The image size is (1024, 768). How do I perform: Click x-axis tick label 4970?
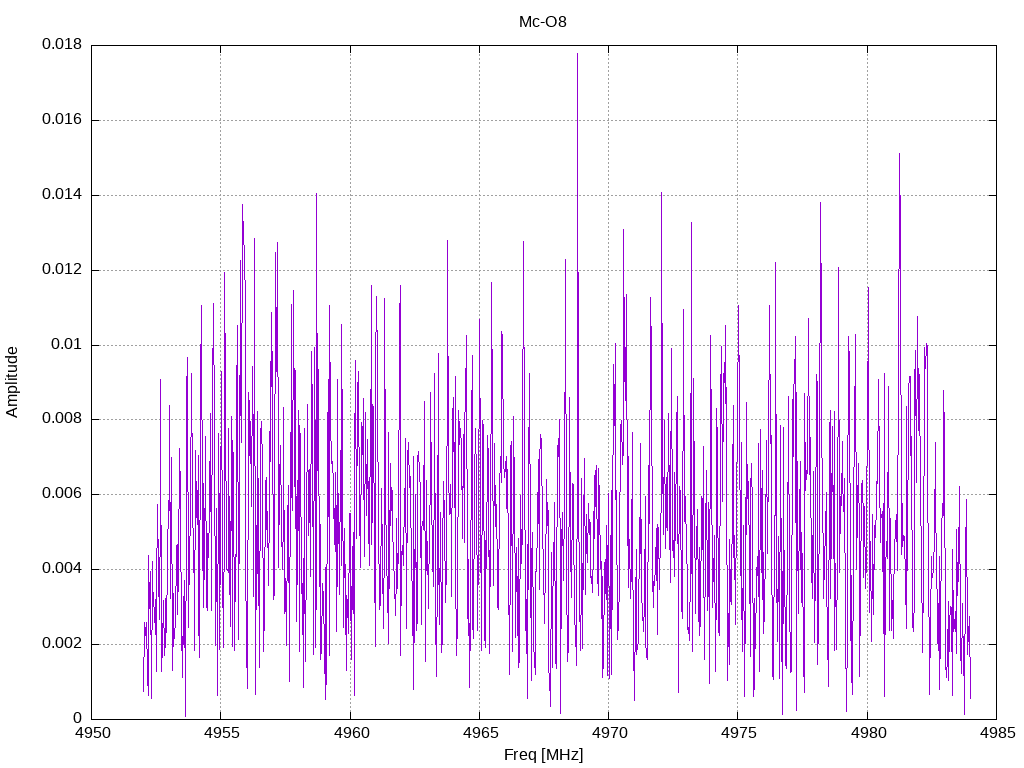coord(609,733)
